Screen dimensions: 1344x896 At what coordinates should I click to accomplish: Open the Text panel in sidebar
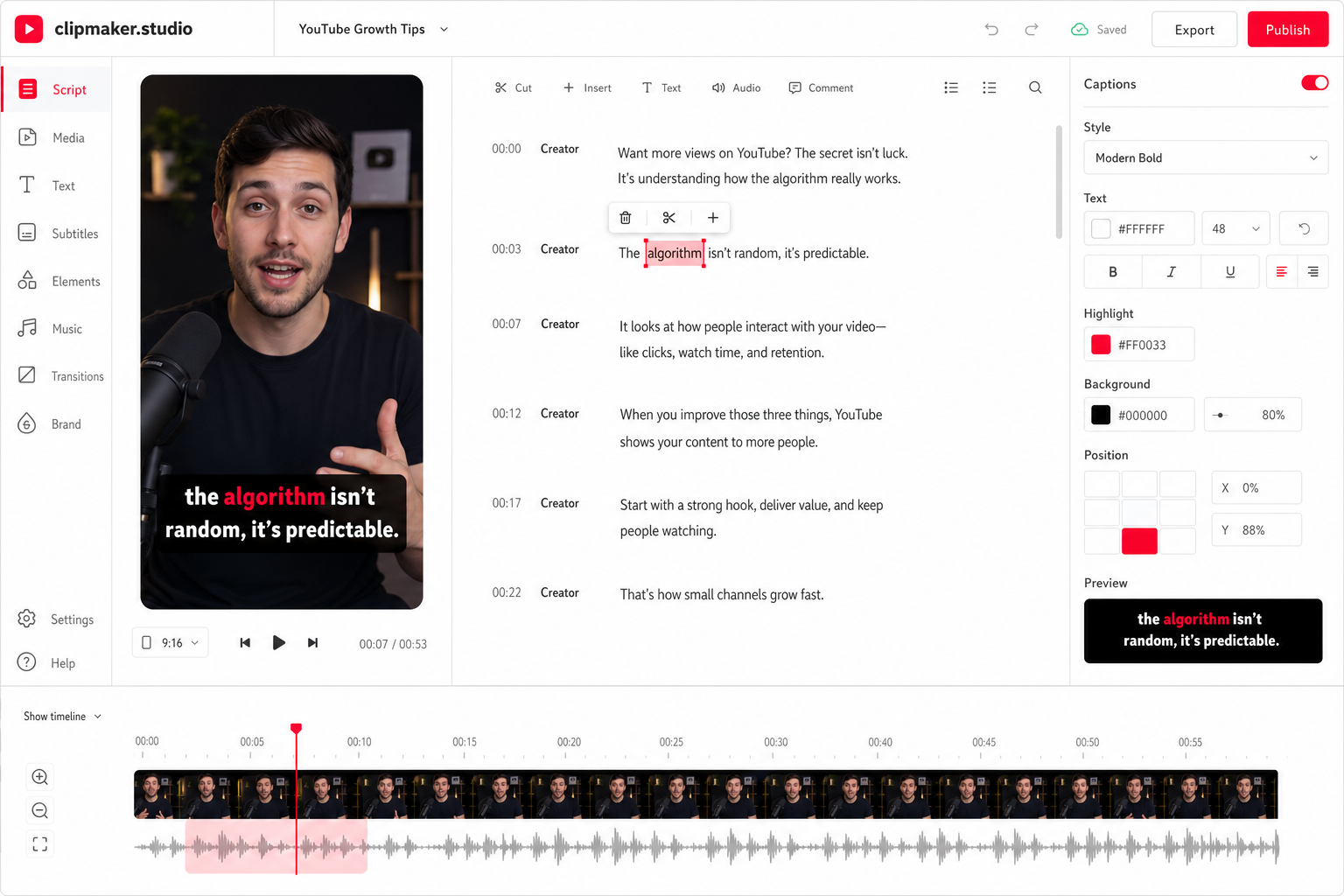(x=47, y=185)
